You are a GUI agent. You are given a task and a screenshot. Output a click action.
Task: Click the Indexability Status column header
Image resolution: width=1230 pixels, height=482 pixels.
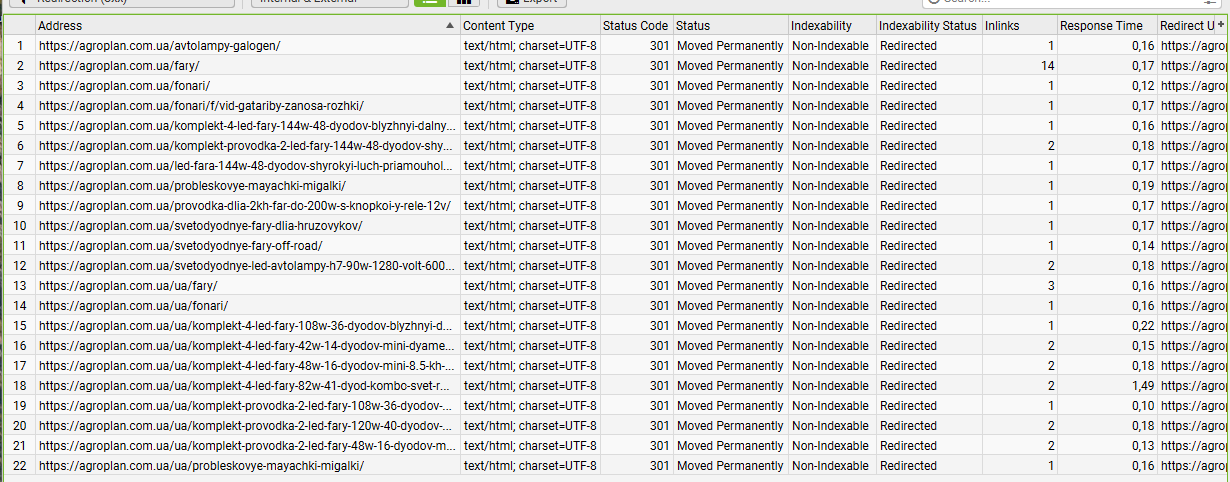(927, 25)
